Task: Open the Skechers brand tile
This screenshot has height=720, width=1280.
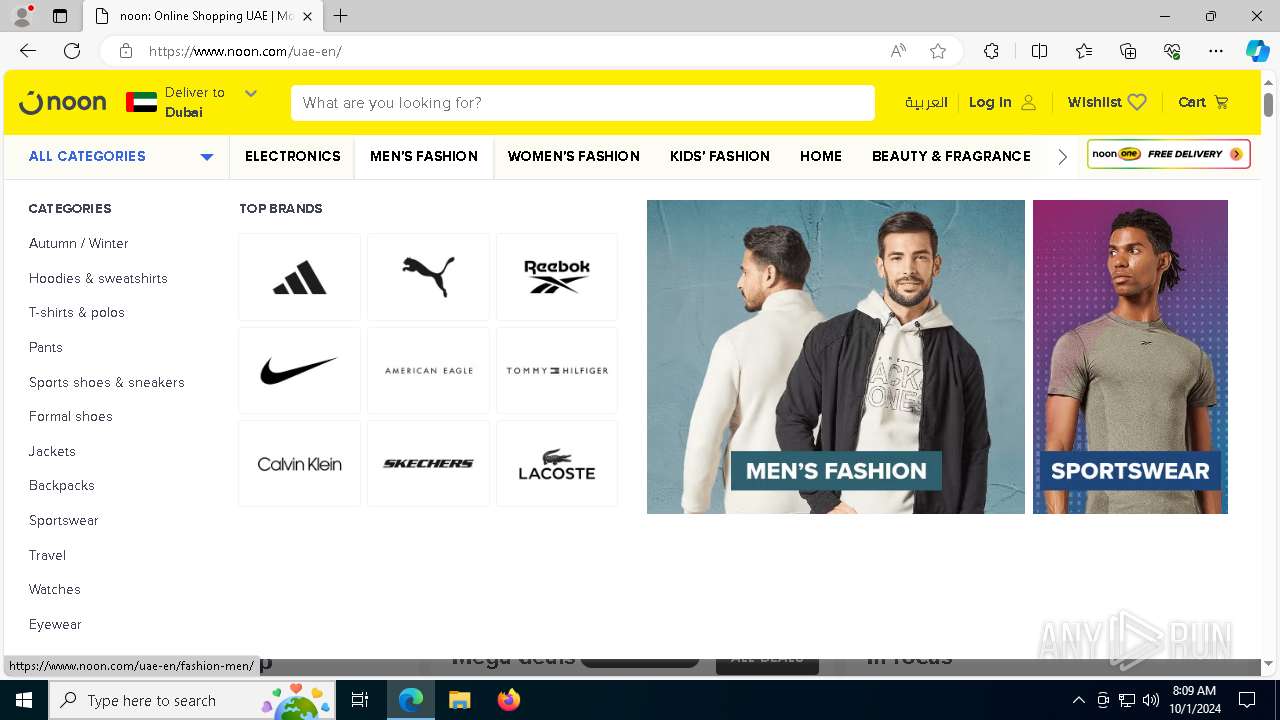Action: point(428,464)
